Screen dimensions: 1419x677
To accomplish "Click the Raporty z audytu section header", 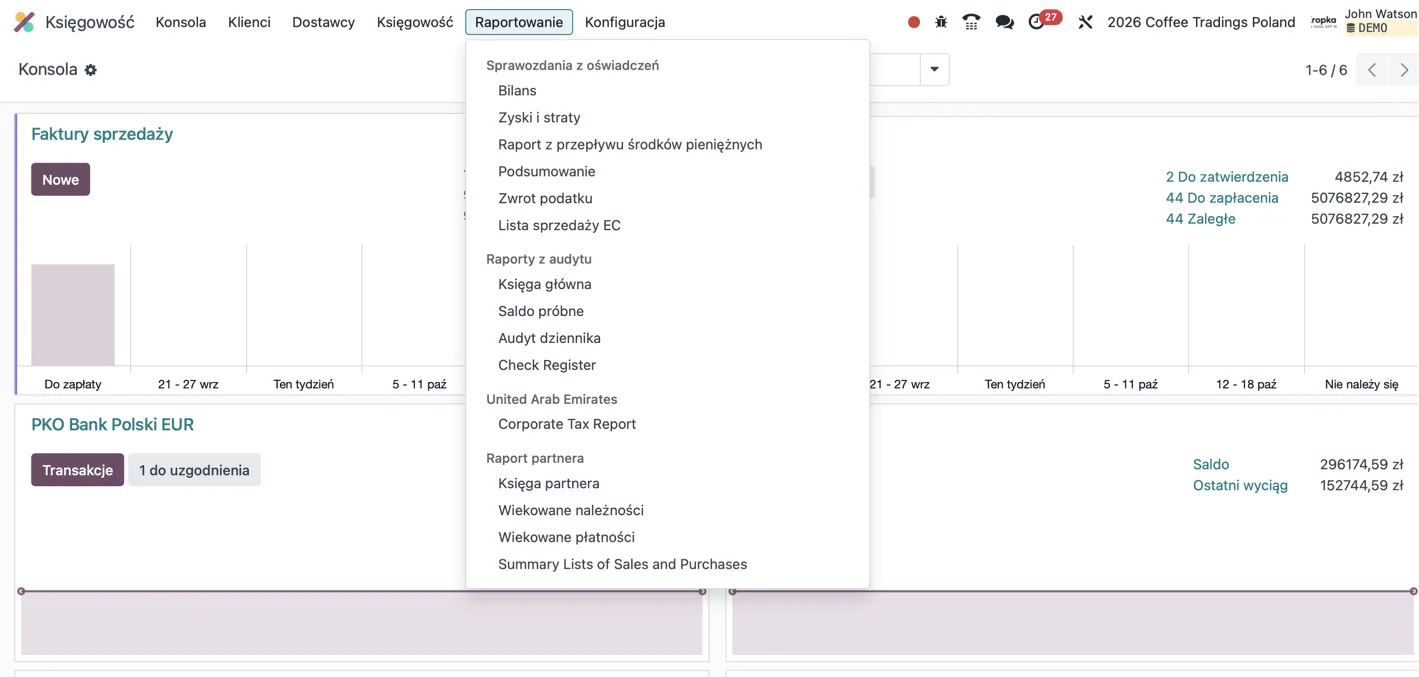I will [x=539, y=259].
